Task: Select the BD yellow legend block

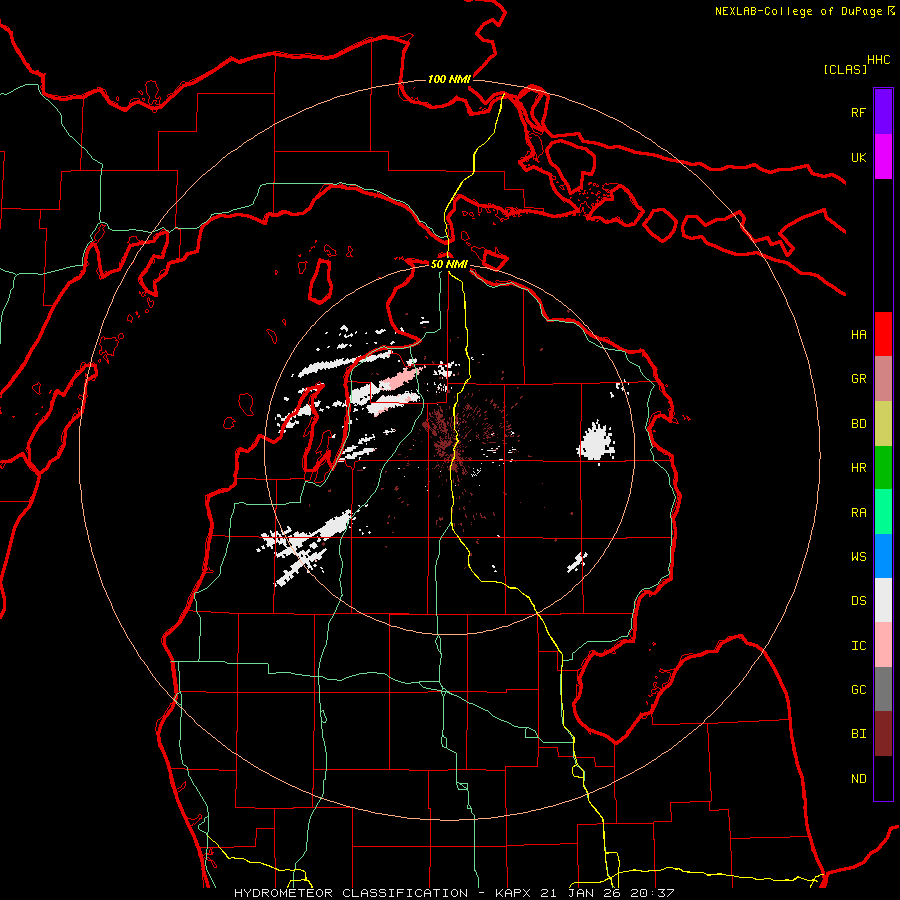Action: [883, 424]
